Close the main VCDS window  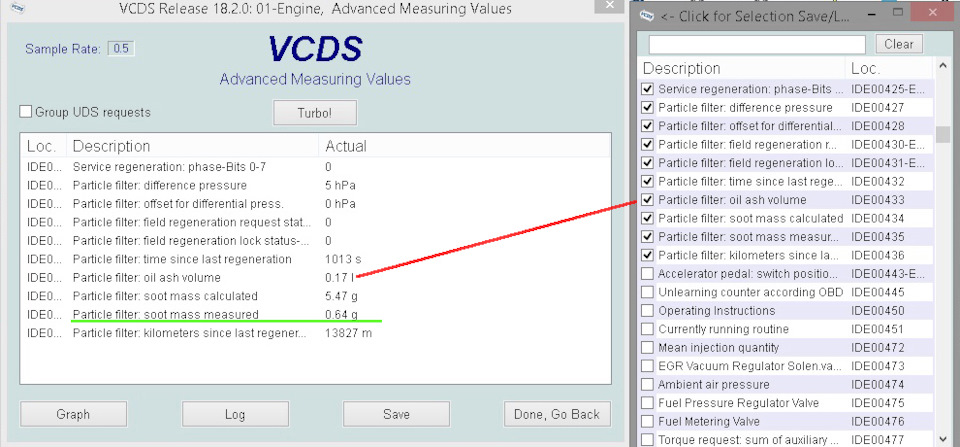point(610,4)
